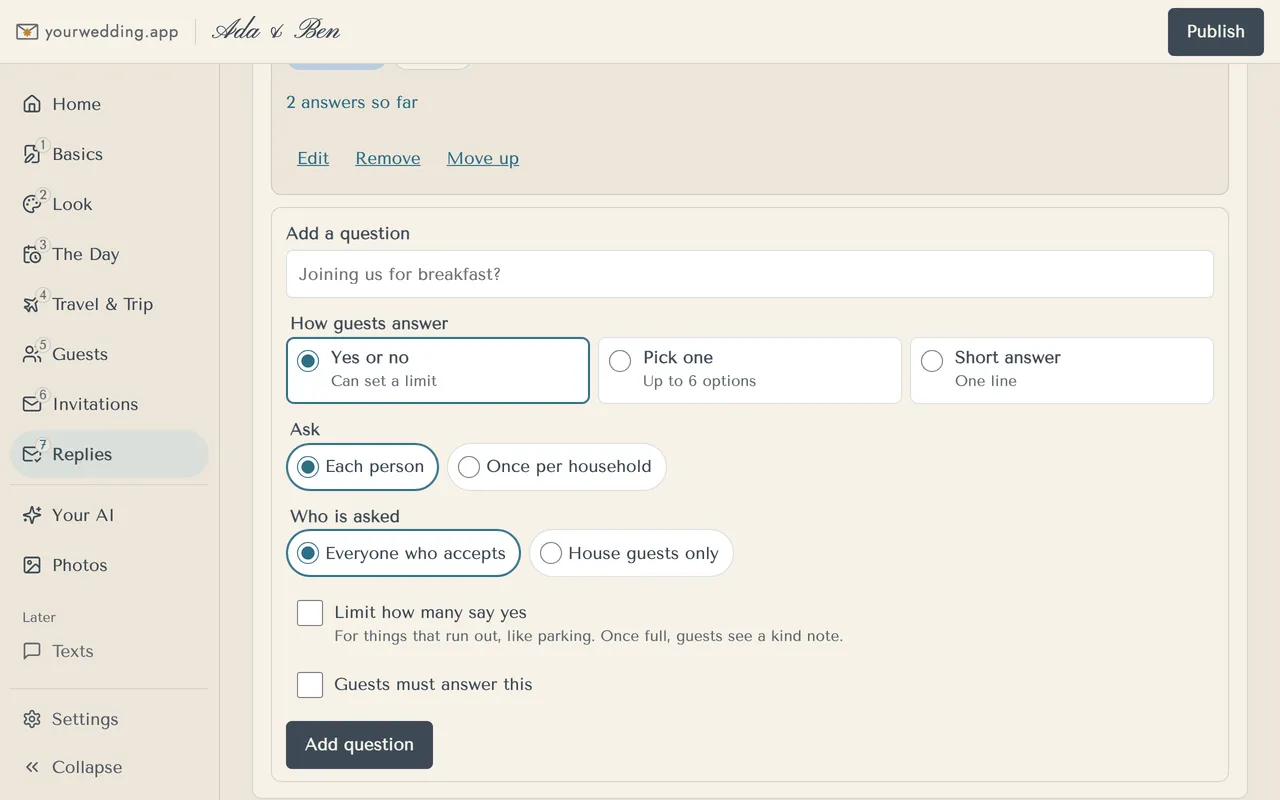Focus the Add a question text field
Viewport: 1280px width, 800px height.
point(750,274)
